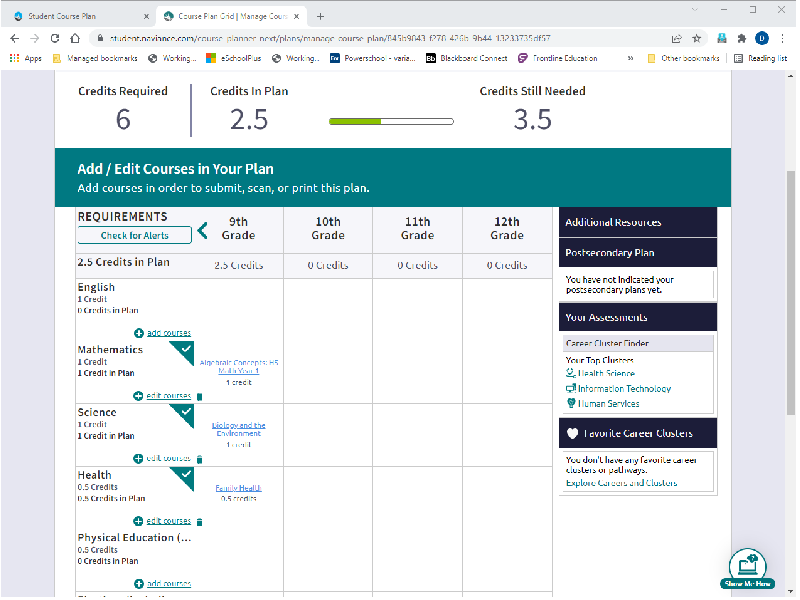Open the Biology and the Environment course

(x=239, y=430)
